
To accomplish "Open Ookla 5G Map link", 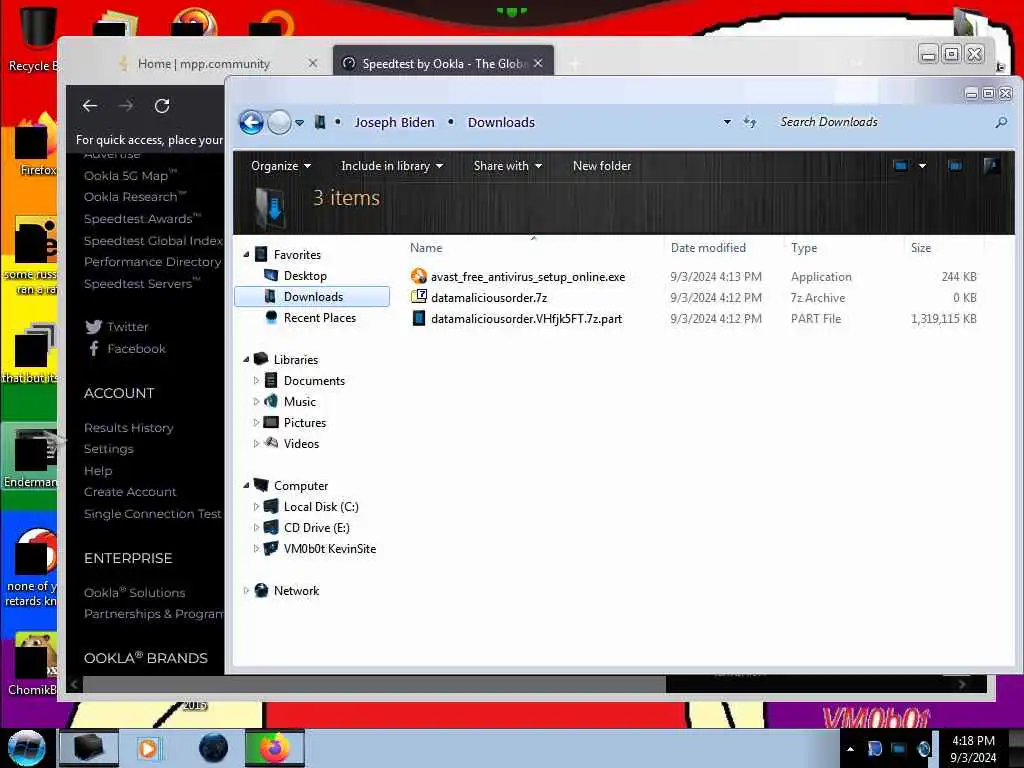I will point(130,176).
